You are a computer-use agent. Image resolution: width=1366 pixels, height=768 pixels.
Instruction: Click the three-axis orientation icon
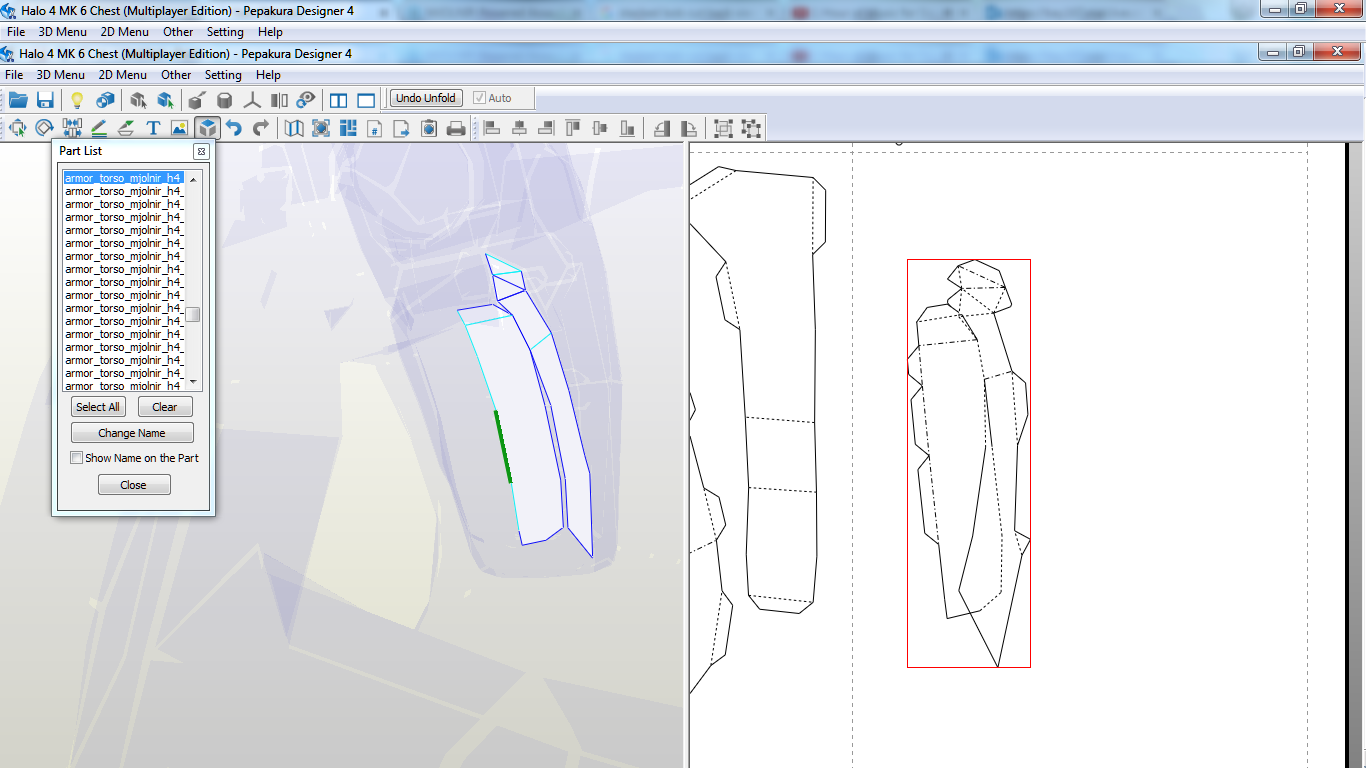(x=253, y=100)
